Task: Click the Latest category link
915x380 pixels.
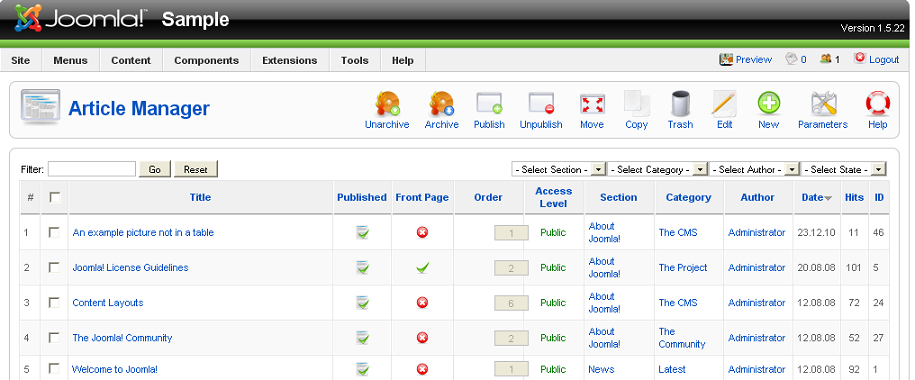Action: coord(672,369)
